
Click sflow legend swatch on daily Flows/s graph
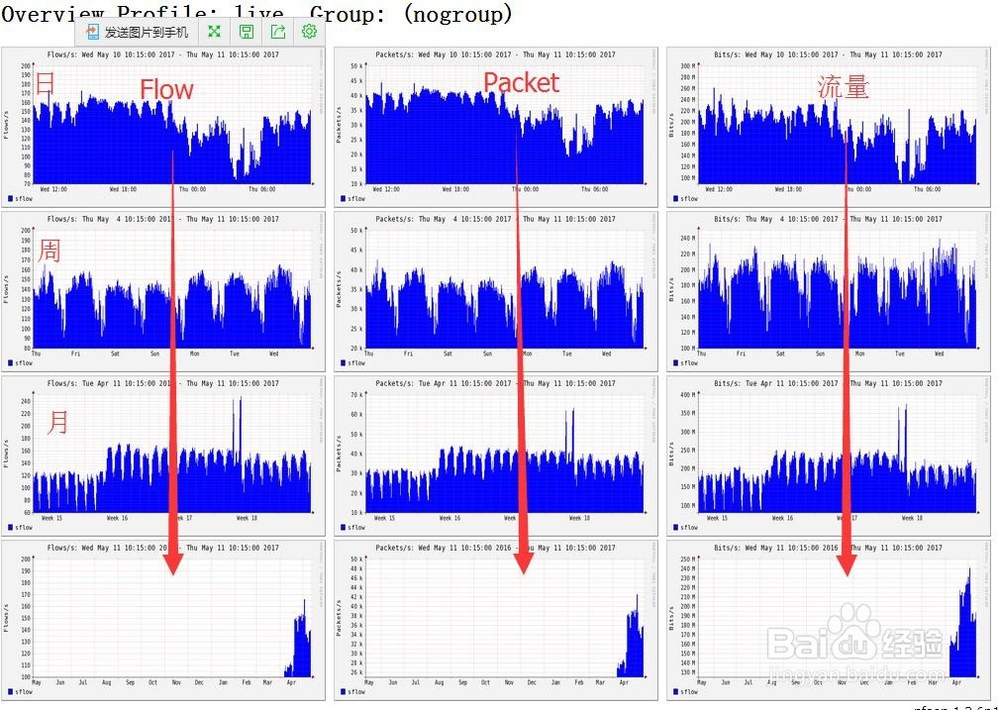click(x=10, y=198)
